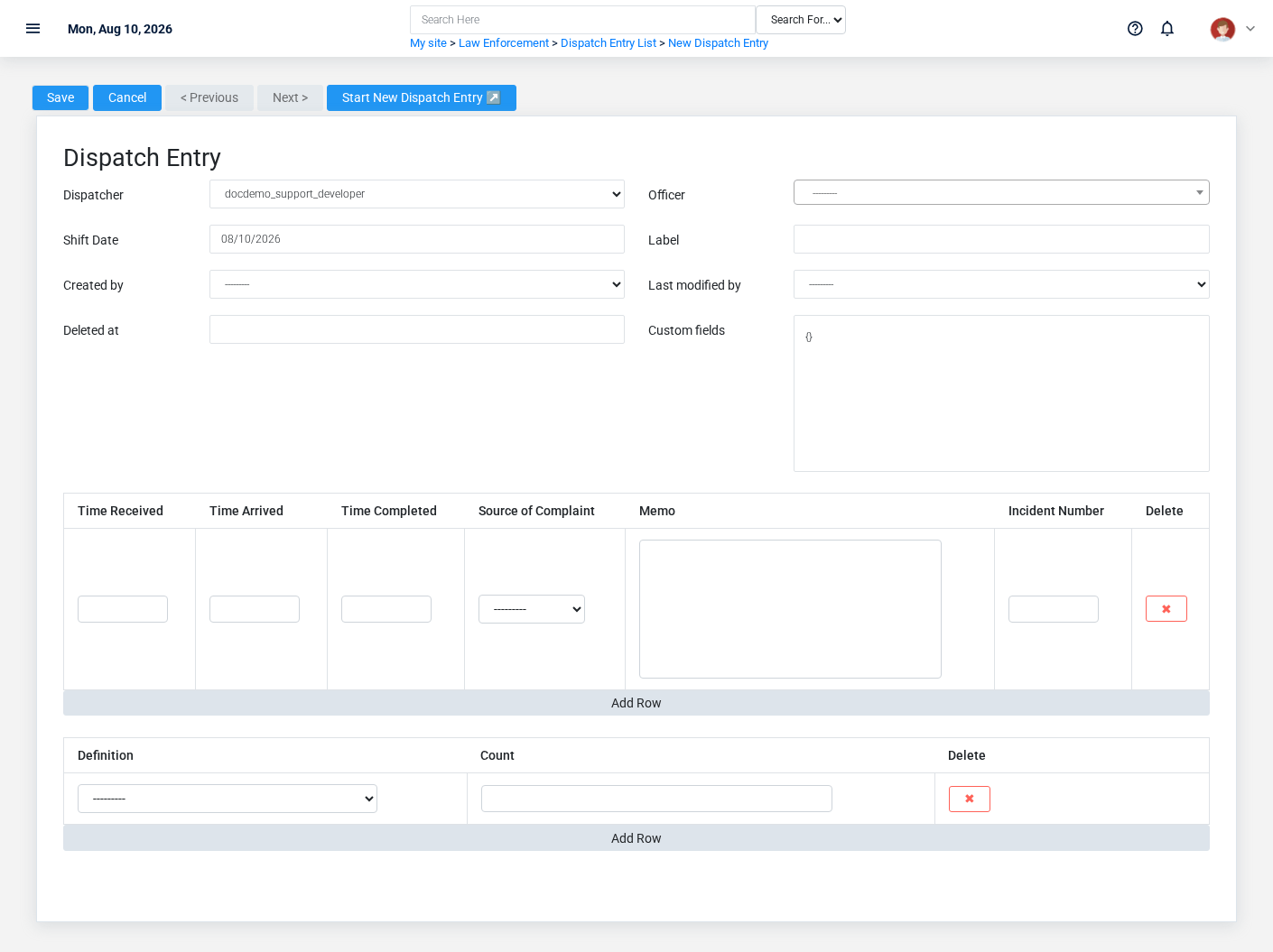The image size is (1273, 952).
Task: Click the Deleted at field
Action: coord(417,329)
